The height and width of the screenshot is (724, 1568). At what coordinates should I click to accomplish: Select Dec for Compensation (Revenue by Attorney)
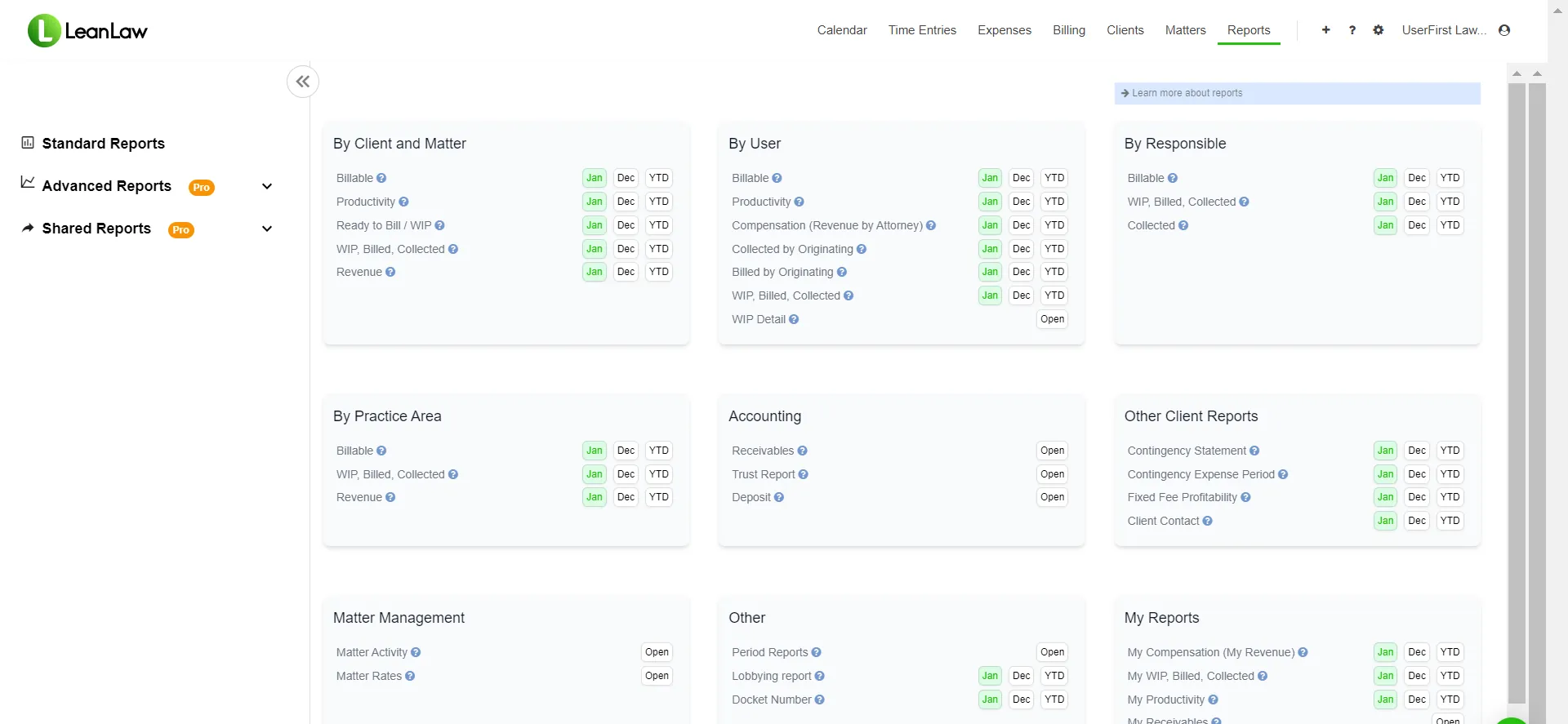(x=1022, y=225)
